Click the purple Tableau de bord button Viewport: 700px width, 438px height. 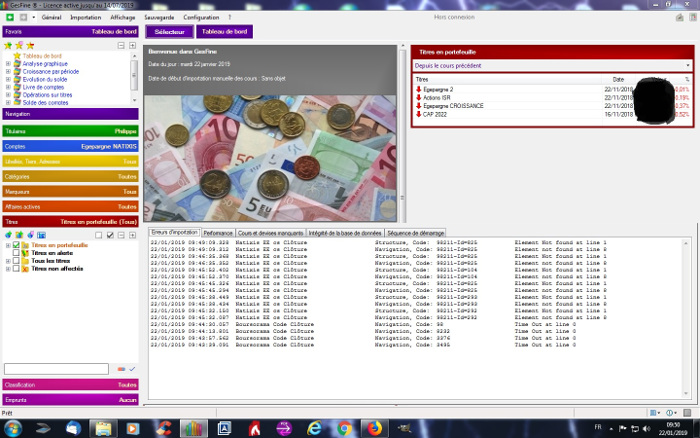(221, 32)
